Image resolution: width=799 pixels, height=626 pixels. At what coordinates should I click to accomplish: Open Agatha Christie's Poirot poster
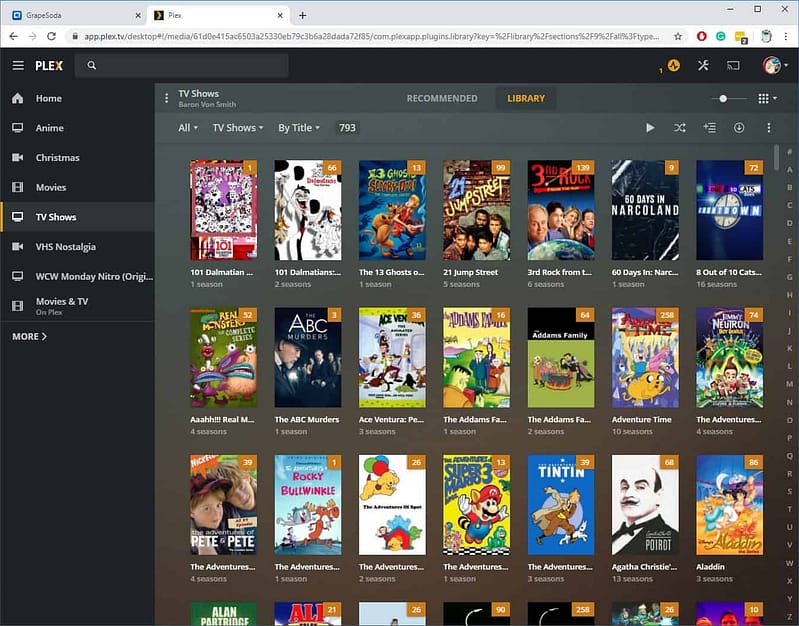[645, 505]
